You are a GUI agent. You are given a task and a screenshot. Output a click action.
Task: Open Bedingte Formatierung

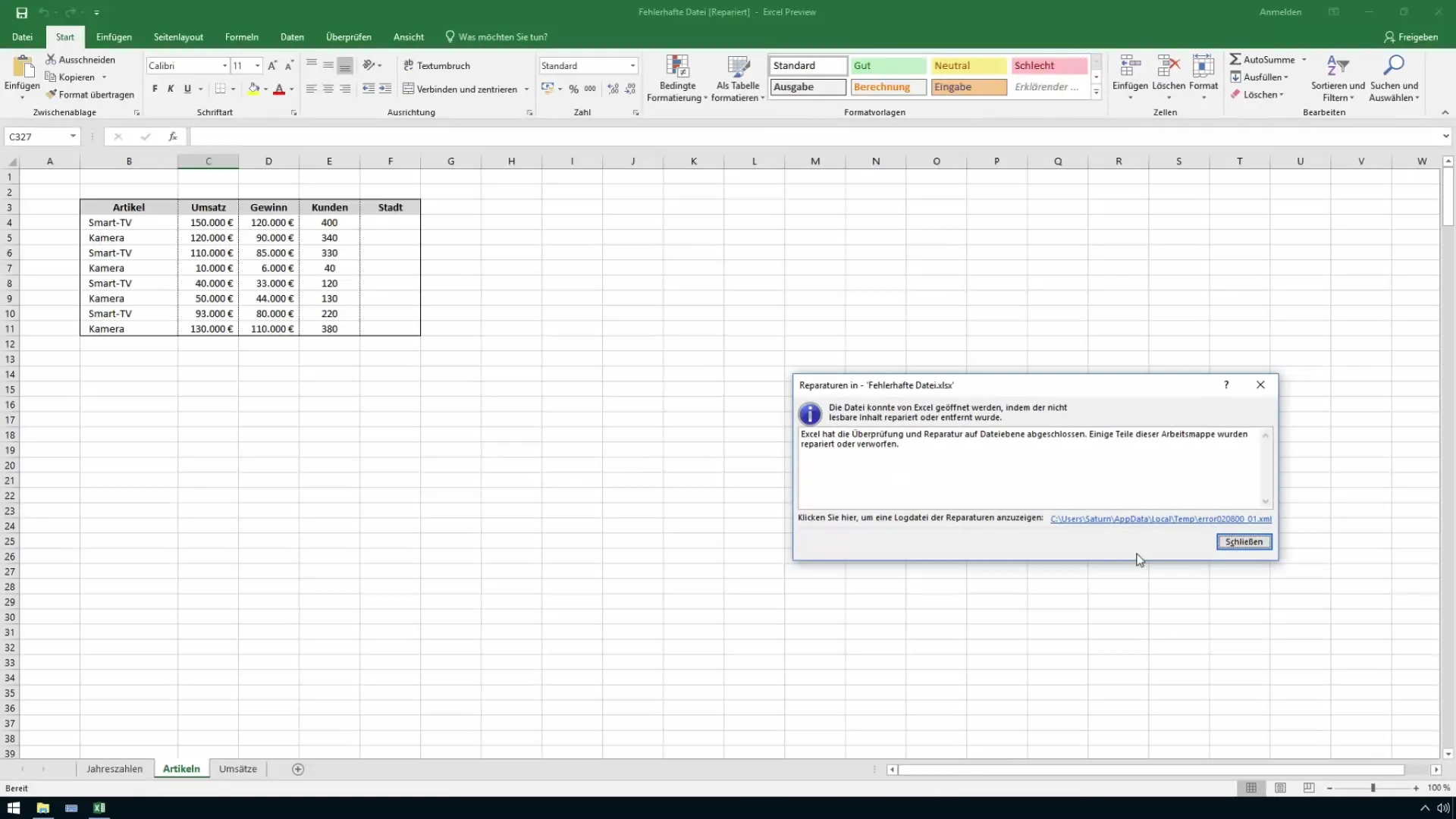677,78
